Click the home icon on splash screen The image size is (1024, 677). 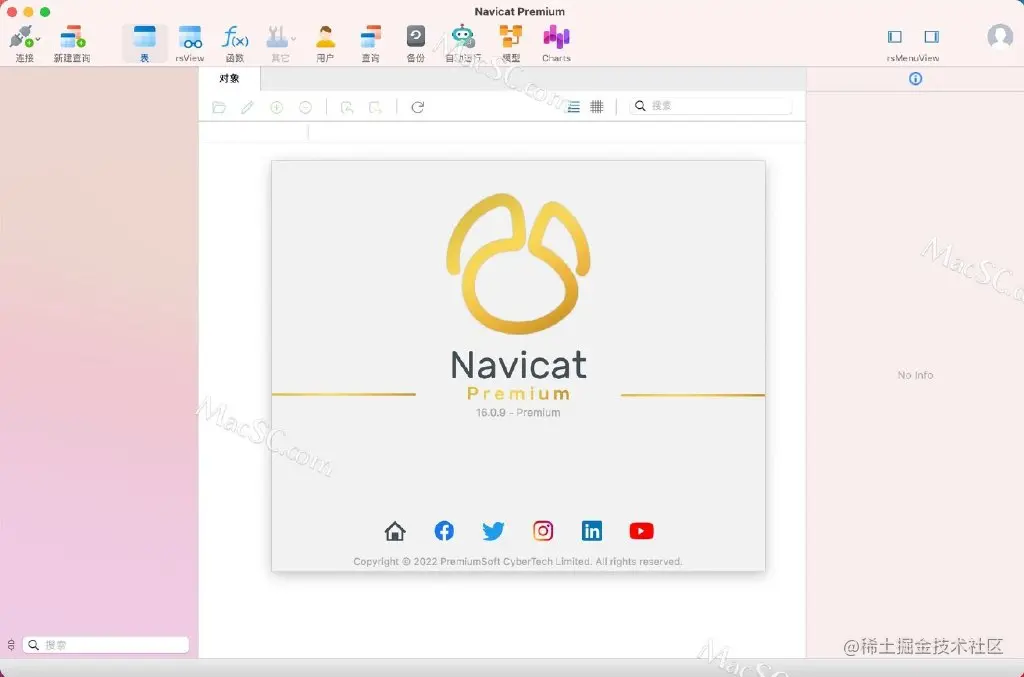395,531
